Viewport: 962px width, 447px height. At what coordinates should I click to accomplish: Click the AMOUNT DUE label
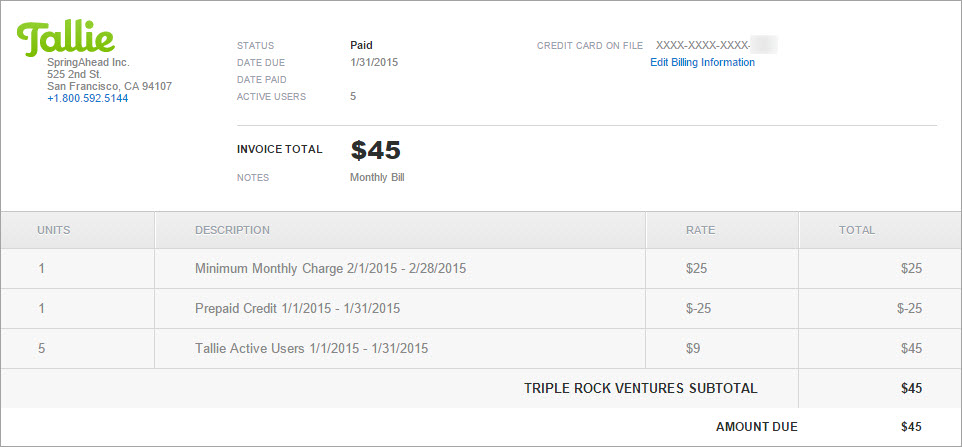tap(757, 427)
